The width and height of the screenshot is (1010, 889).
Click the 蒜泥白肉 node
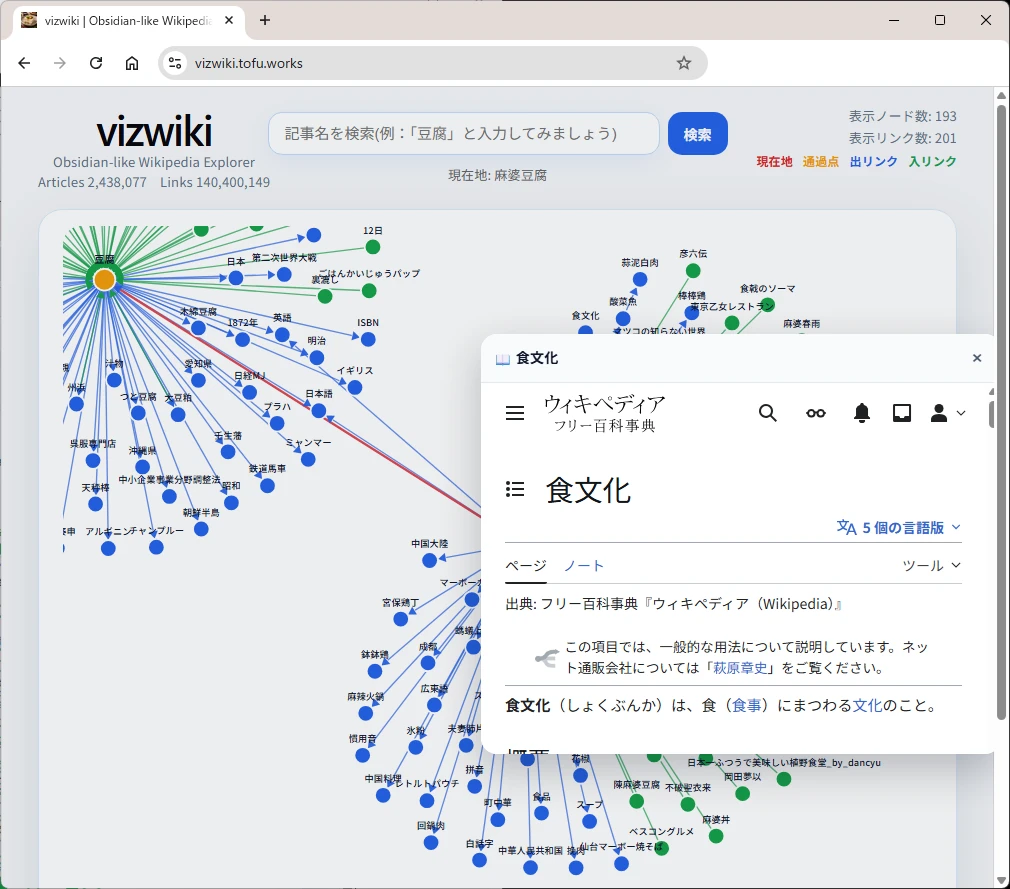tap(640, 279)
